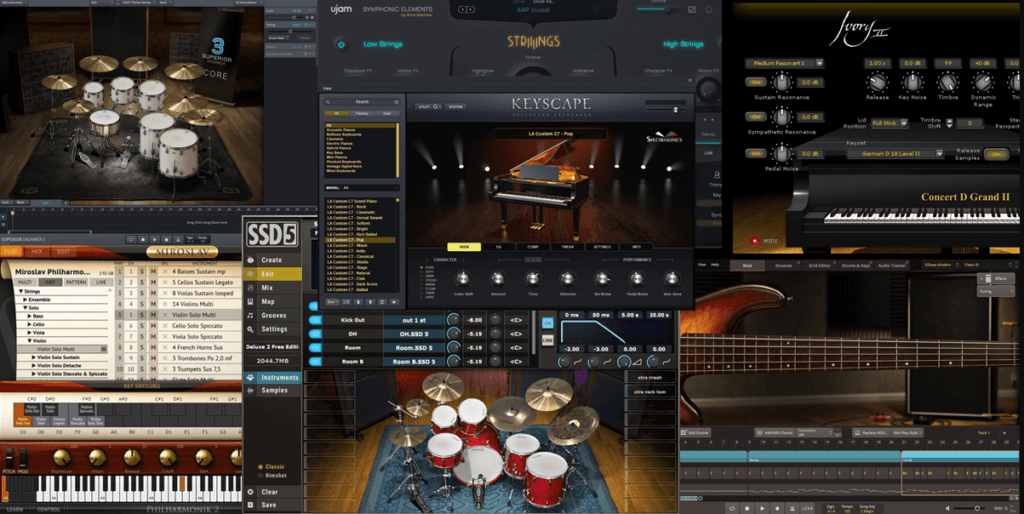Toggle the Room channel switch in SSD5
Image resolution: width=1024 pixels, height=514 pixels.
(x=315, y=347)
